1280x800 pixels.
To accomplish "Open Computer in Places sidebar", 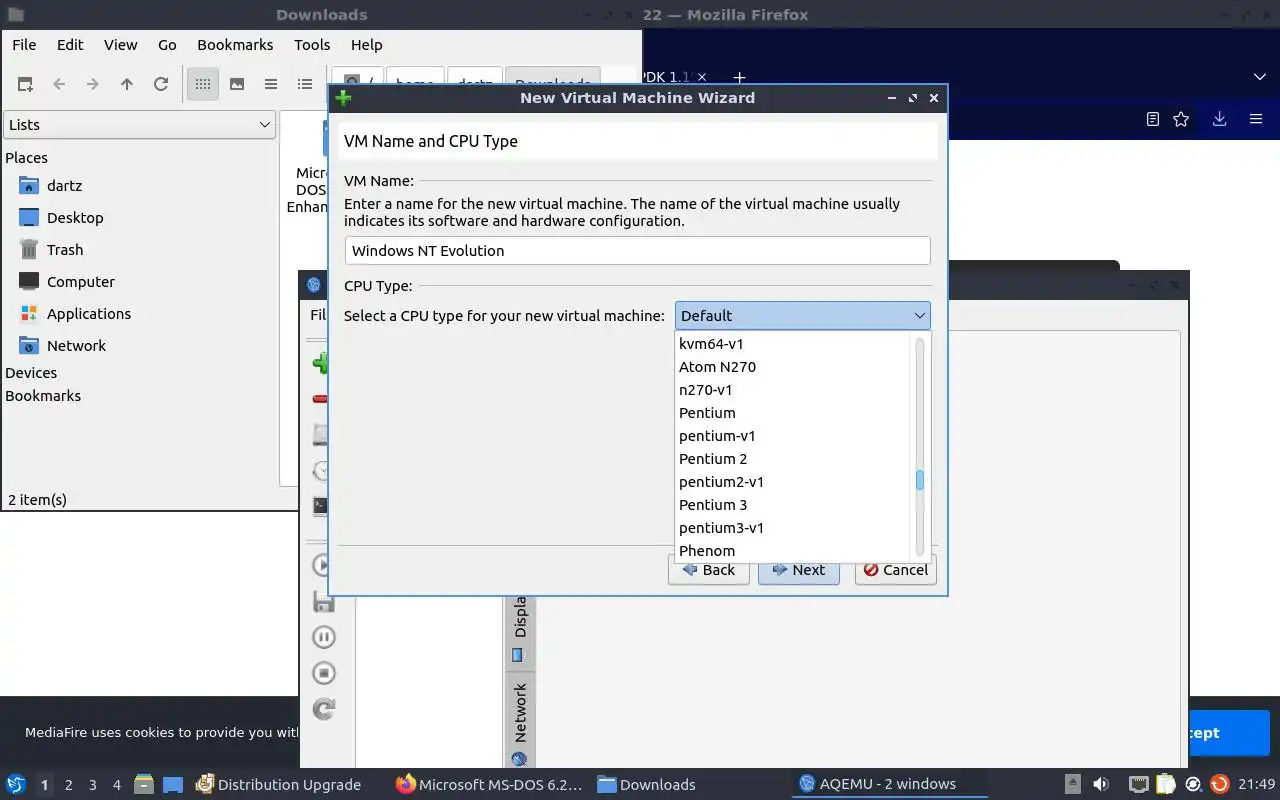I will tap(80, 282).
